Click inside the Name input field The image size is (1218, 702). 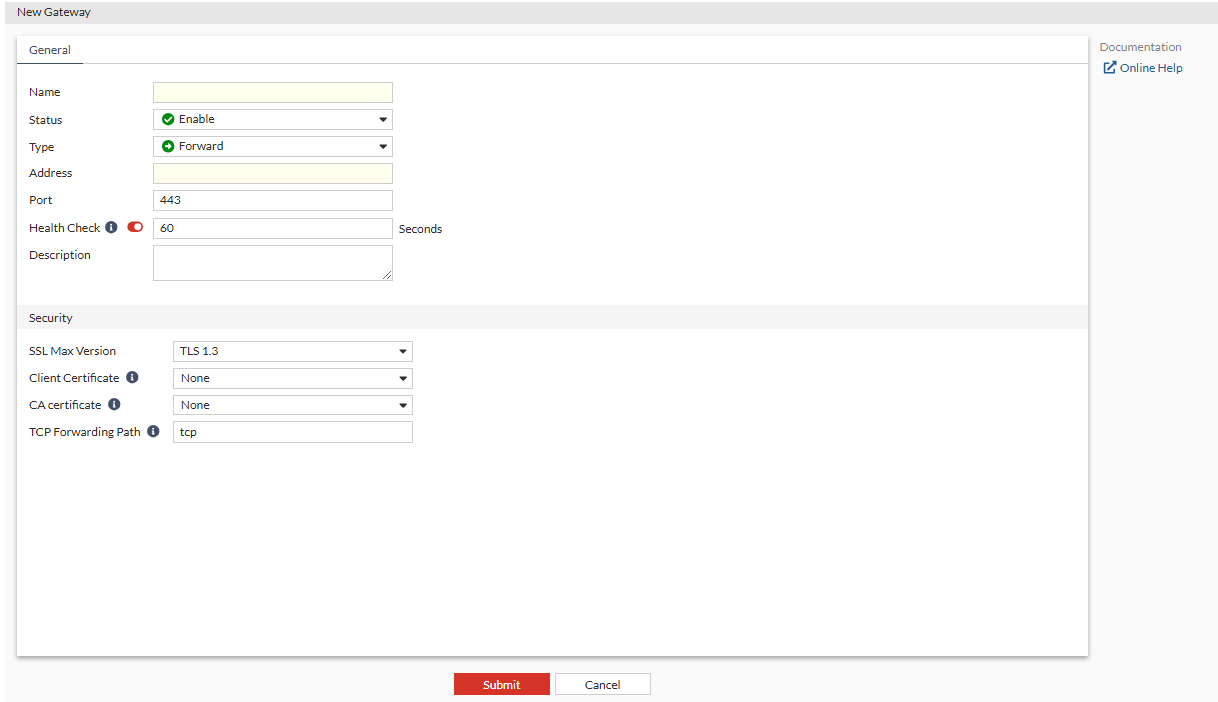click(272, 92)
